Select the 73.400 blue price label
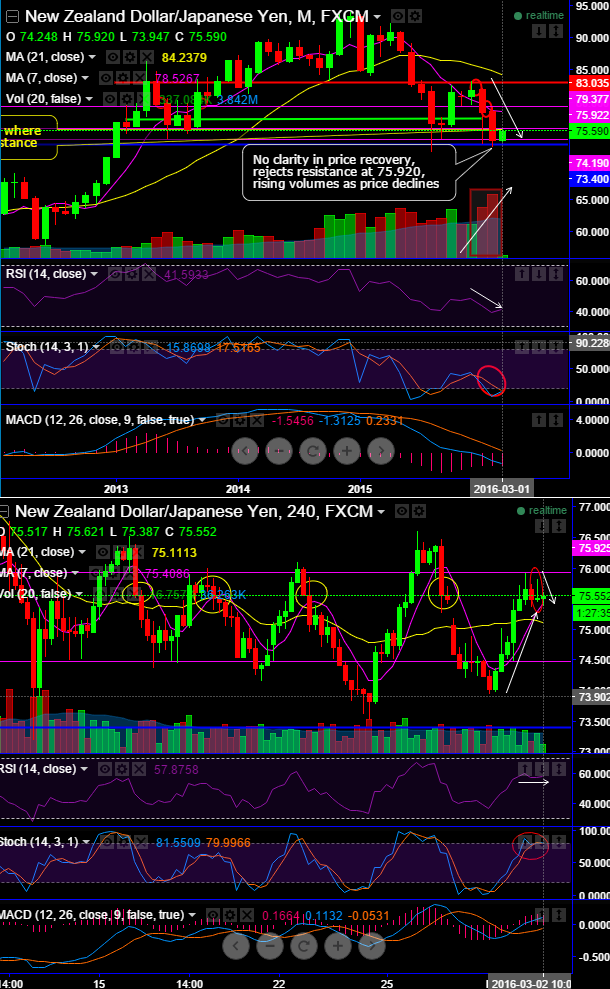610x989 pixels. point(589,180)
